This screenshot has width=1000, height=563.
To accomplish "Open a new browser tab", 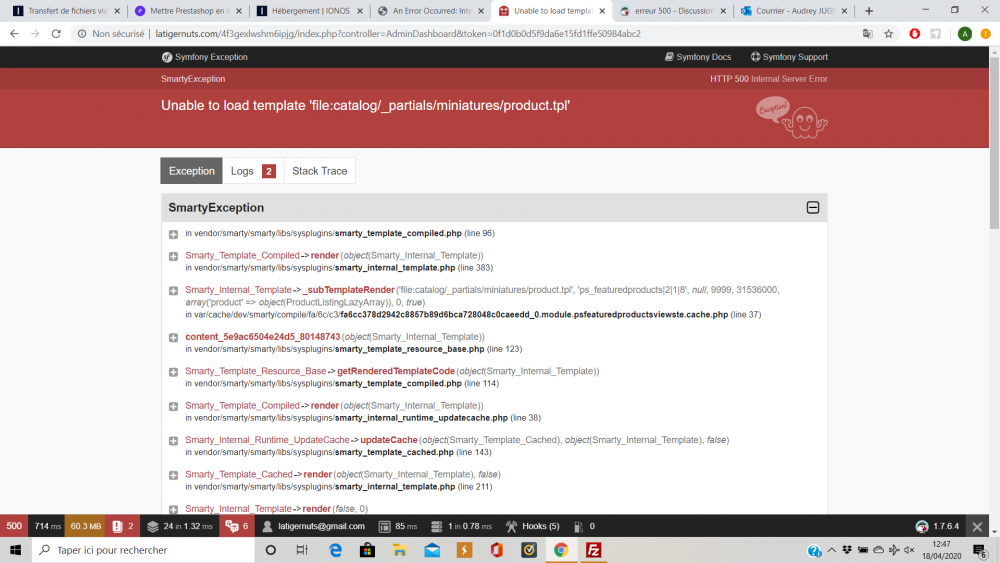I will [x=869, y=11].
